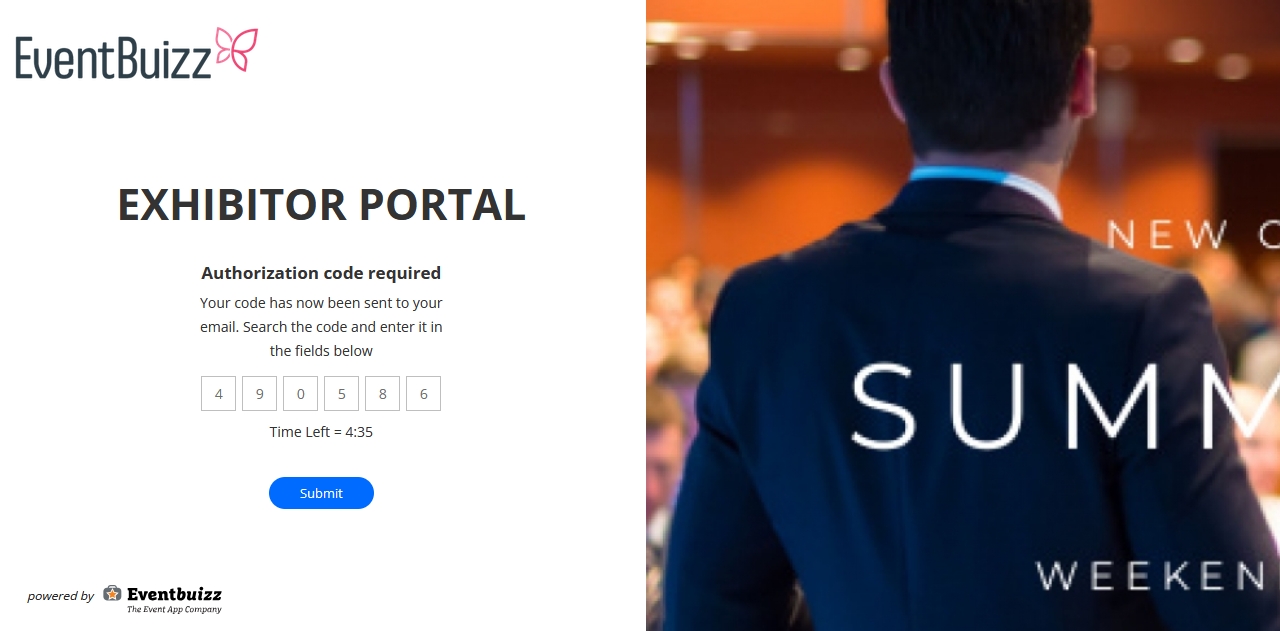The height and width of the screenshot is (631, 1280).
Task: Click 'The Event App Company' tagline
Action: pyautogui.click(x=174, y=609)
